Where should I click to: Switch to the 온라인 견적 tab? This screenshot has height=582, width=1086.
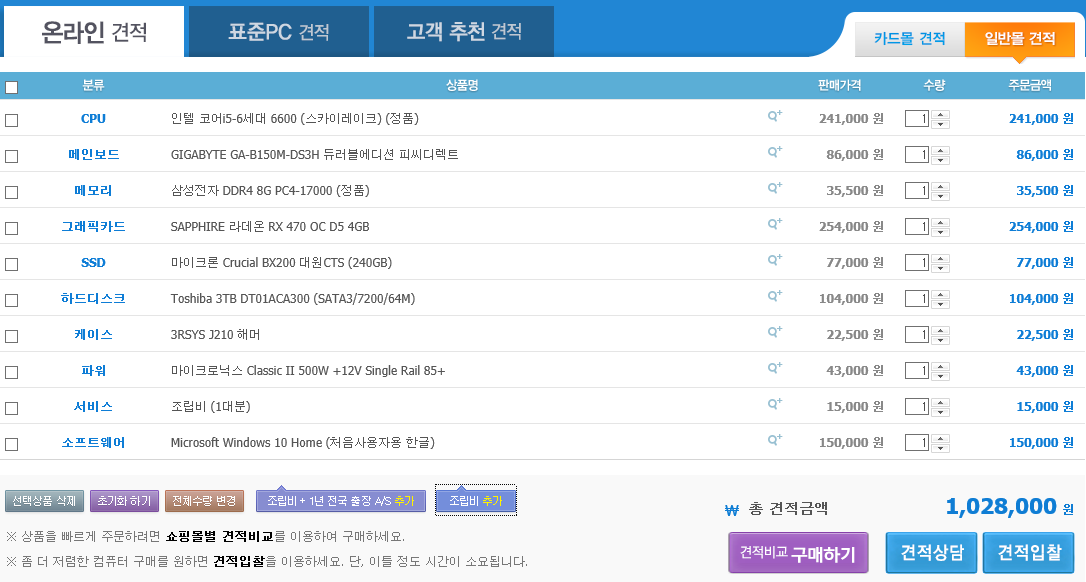94,31
